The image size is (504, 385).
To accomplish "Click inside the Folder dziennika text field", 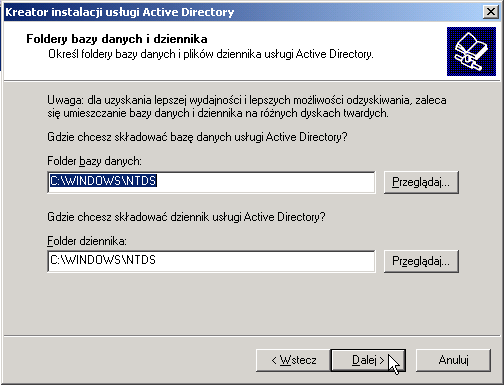I will pos(211,261).
